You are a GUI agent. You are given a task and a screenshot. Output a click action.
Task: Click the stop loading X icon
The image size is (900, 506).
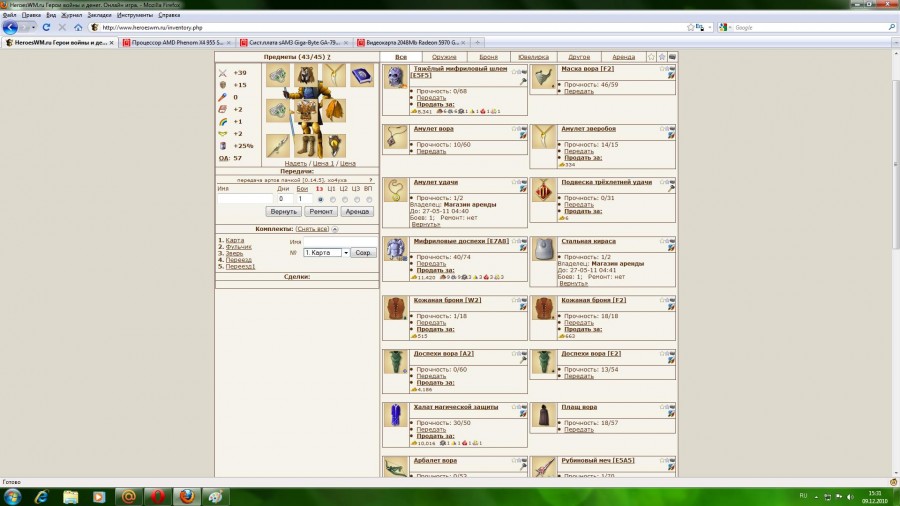(62, 27)
